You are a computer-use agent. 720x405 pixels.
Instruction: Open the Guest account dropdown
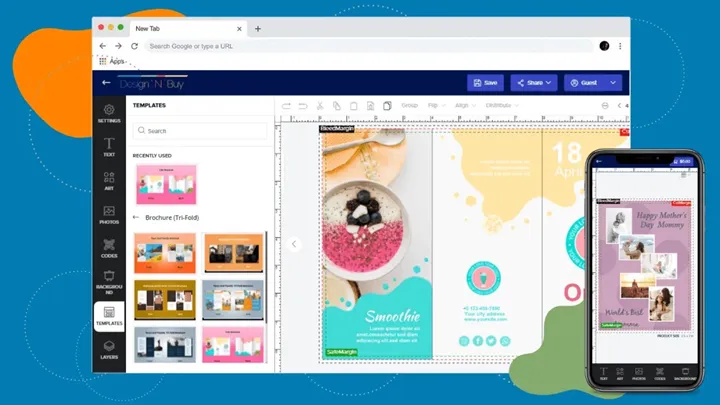click(x=593, y=82)
